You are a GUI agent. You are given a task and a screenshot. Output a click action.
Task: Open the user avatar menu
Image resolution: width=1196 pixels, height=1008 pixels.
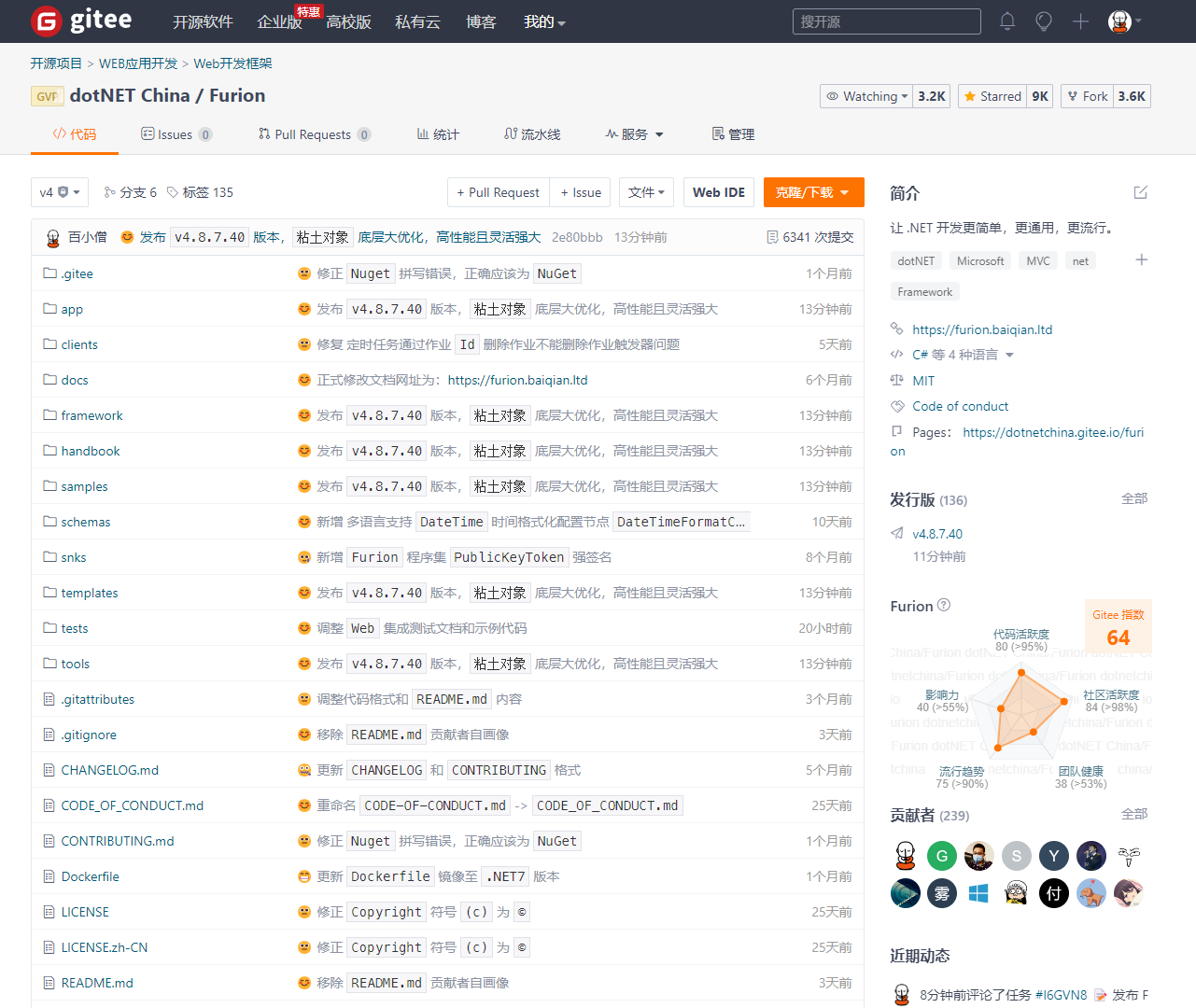(x=1124, y=21)
